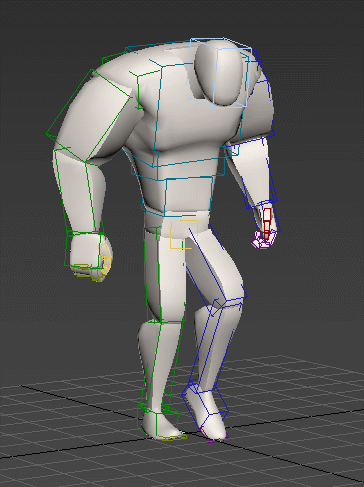Select the green foot bone

(x=158, y=421)
